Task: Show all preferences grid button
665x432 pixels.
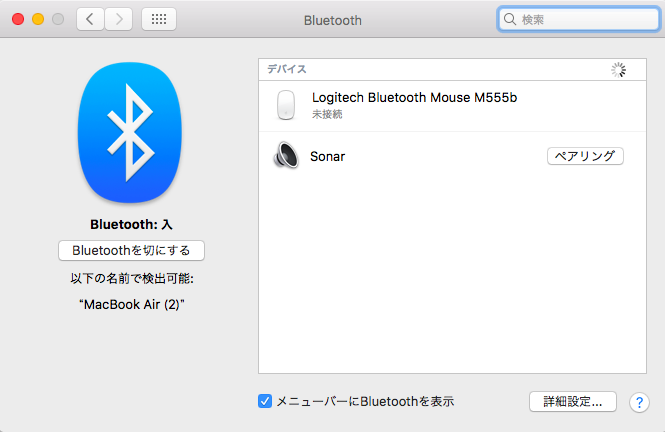Action: pos(159,19)
